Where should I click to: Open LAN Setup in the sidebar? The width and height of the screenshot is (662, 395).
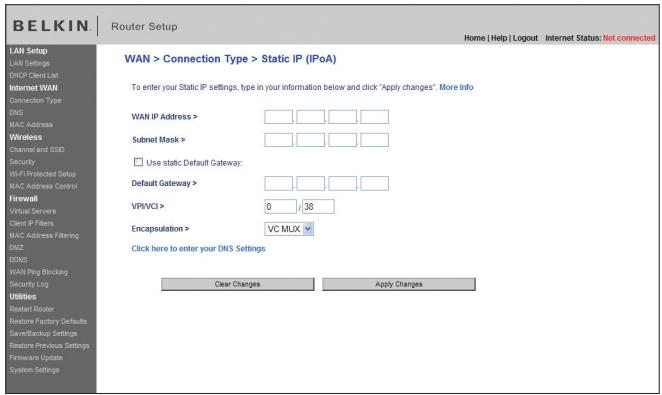pyautogui.click(x=28, y=51)
